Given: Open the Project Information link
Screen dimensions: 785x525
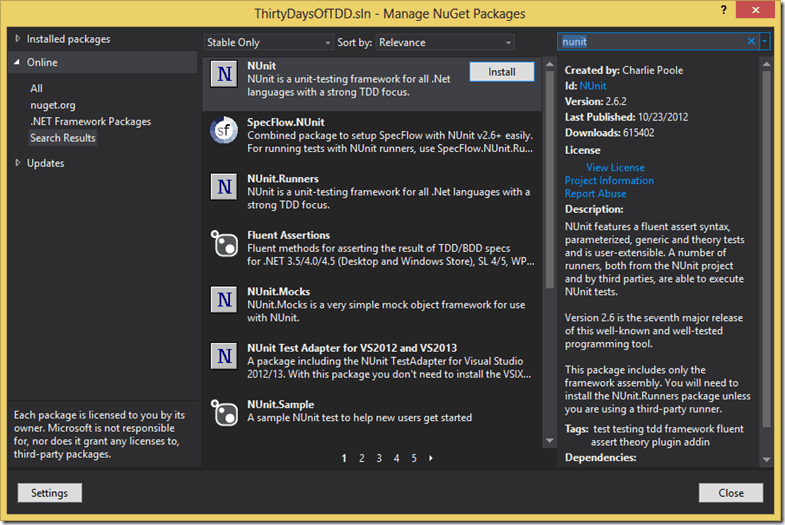Looking at the screenshot, I should (x=609, y=180).
